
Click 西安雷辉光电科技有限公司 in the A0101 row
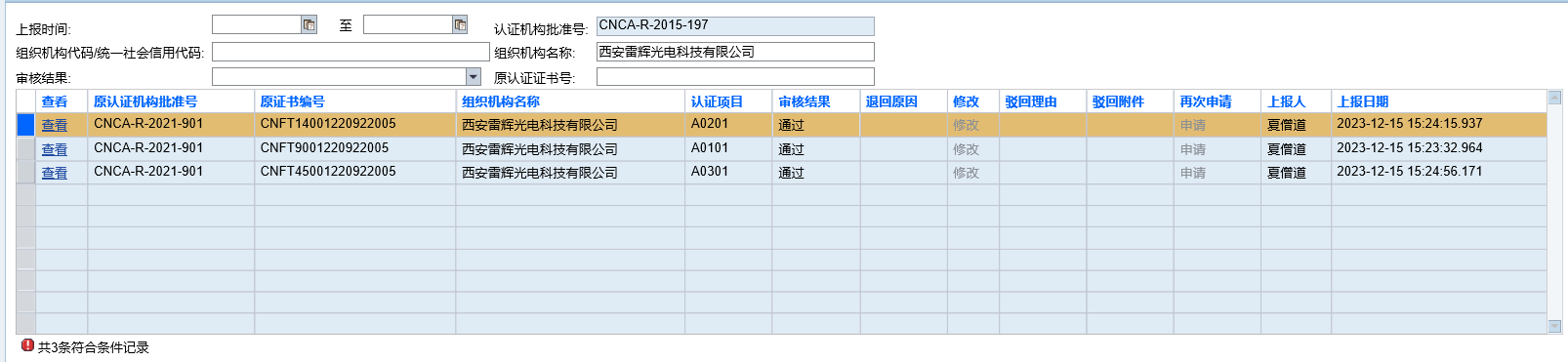pos(540,149)
